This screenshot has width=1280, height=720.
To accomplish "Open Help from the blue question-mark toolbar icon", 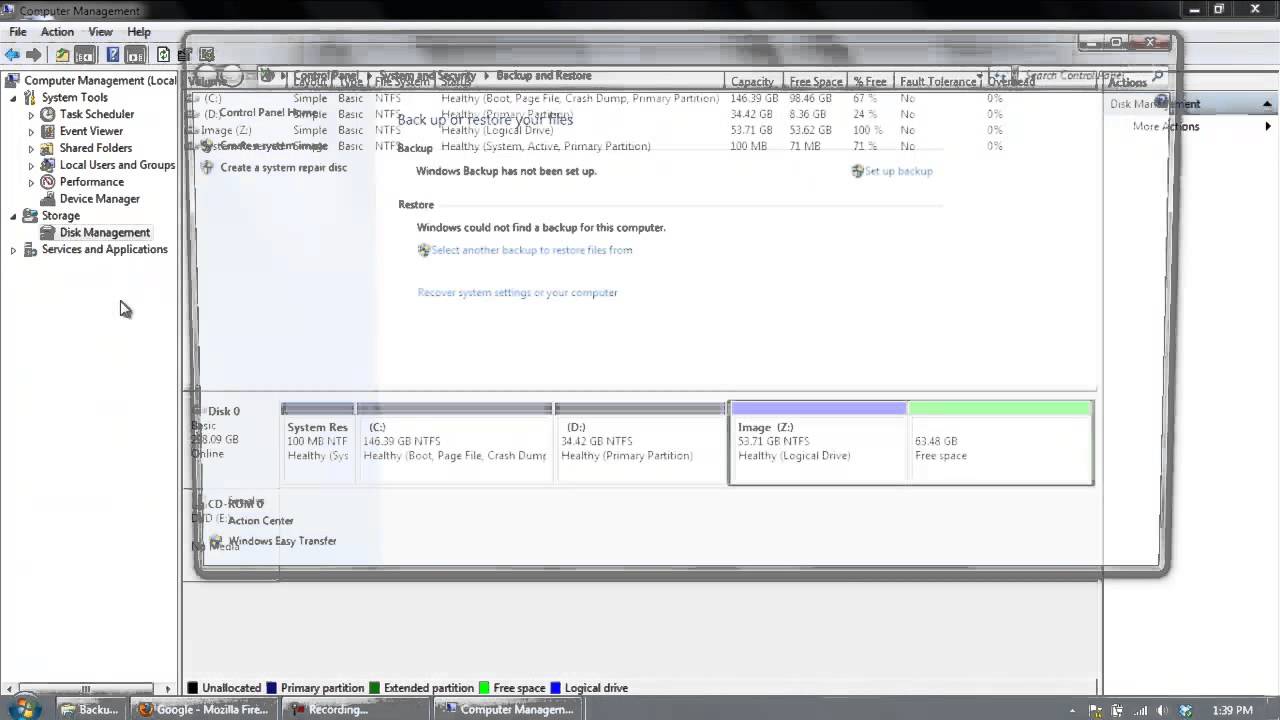I will click(113, 55).
